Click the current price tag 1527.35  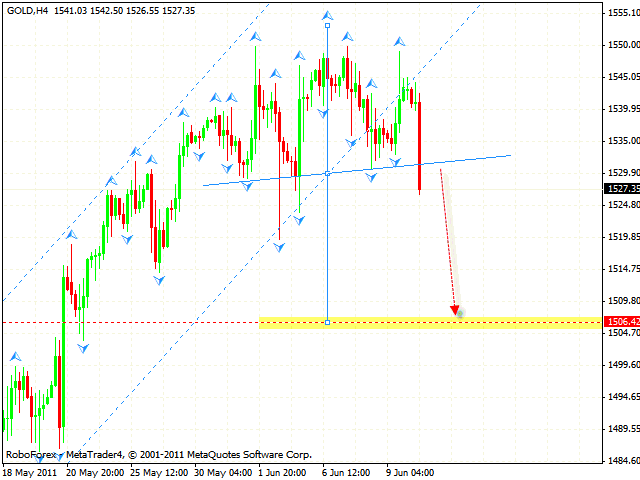(620, 188)
